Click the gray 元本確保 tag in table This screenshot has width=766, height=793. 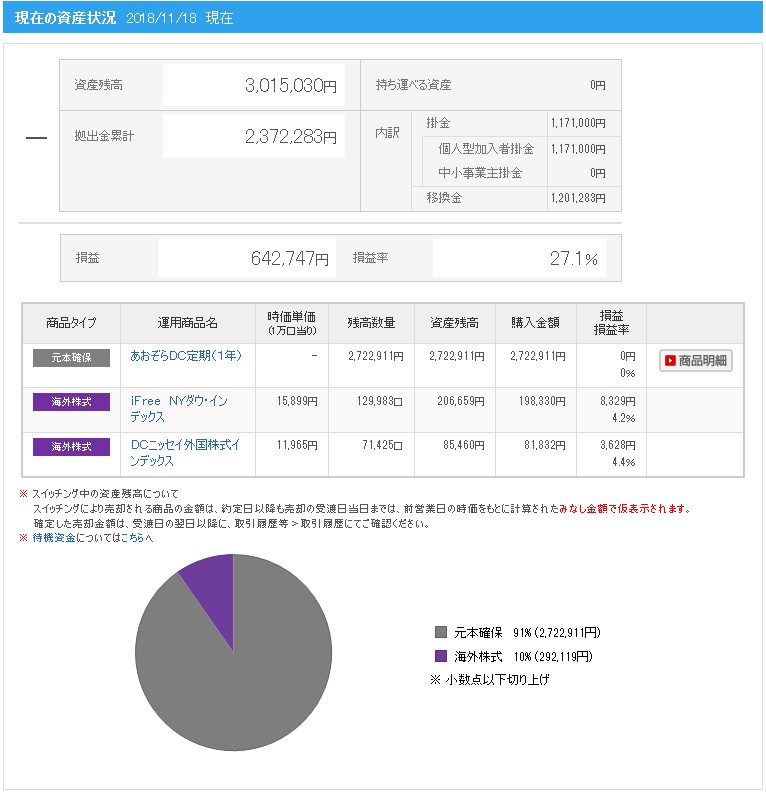(71, 358)
